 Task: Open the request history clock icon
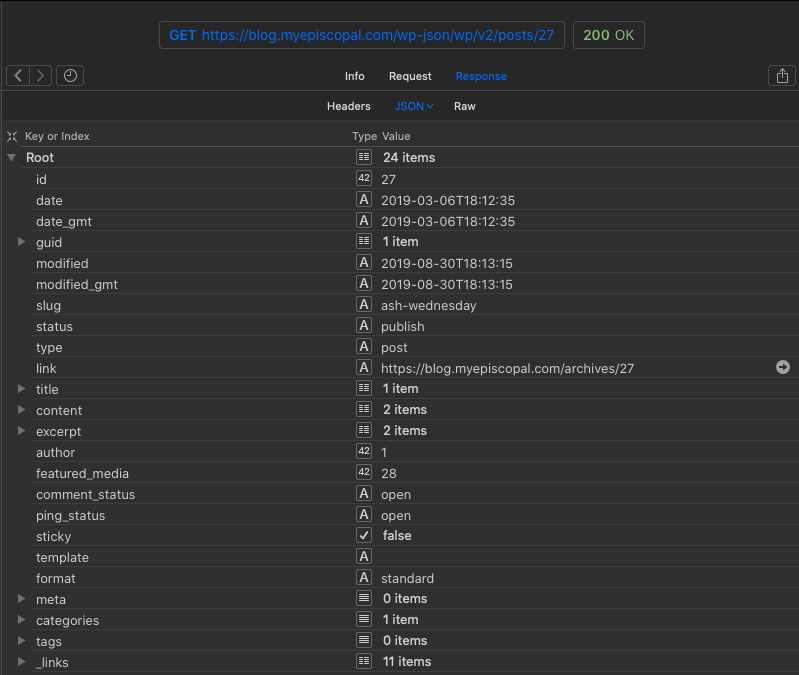click(70, 76)
